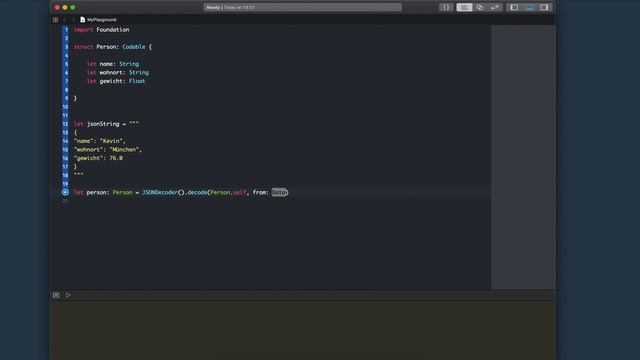
Task: Switch to the assistant editor
Action: (480, 7)
